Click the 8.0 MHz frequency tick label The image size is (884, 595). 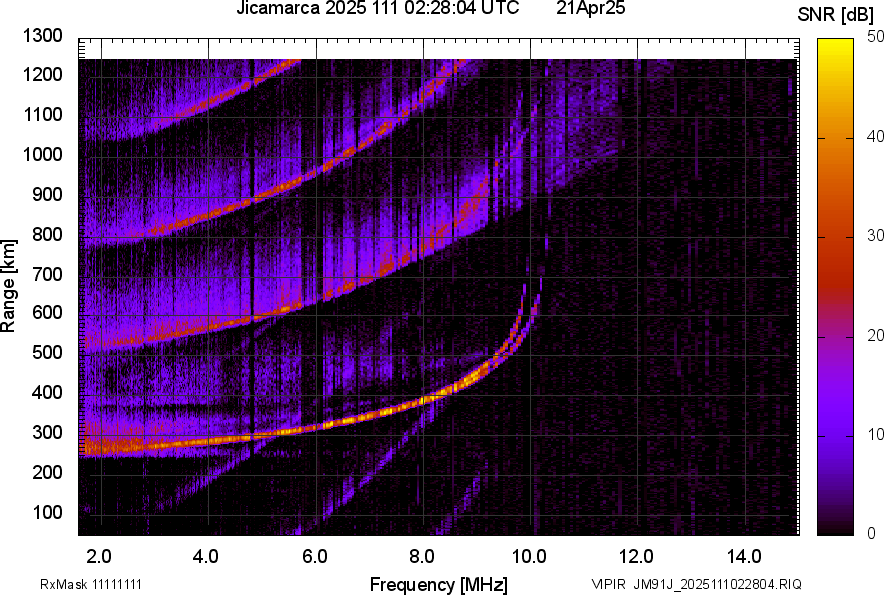(x=421, y=557)
